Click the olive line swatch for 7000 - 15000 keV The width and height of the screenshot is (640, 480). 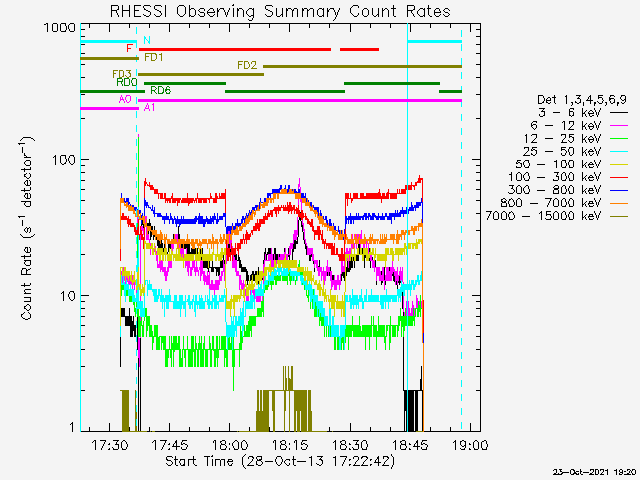click(619, 216)
